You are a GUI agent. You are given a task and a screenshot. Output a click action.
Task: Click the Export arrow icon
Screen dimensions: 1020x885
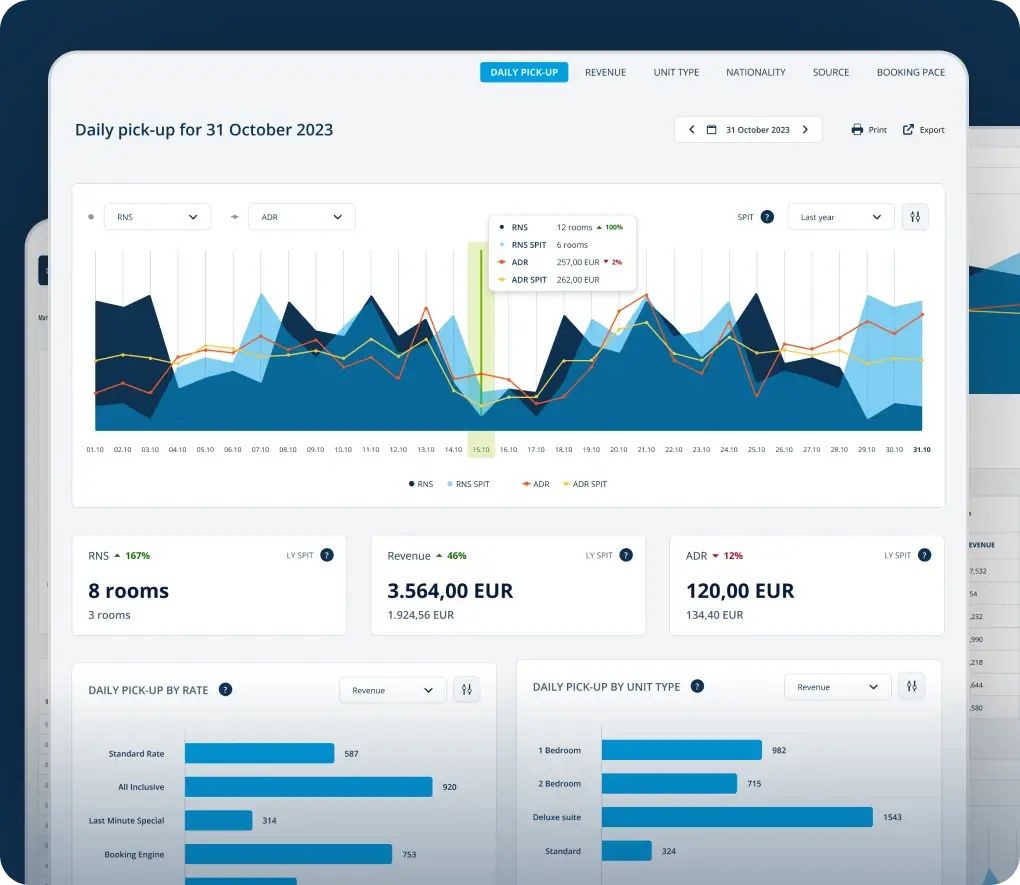click(908, 129)
